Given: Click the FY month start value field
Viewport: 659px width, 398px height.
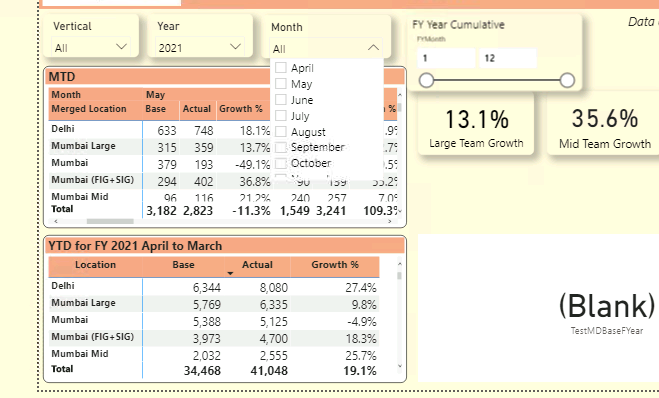Looking at the screenshot, I should point(446,58).
